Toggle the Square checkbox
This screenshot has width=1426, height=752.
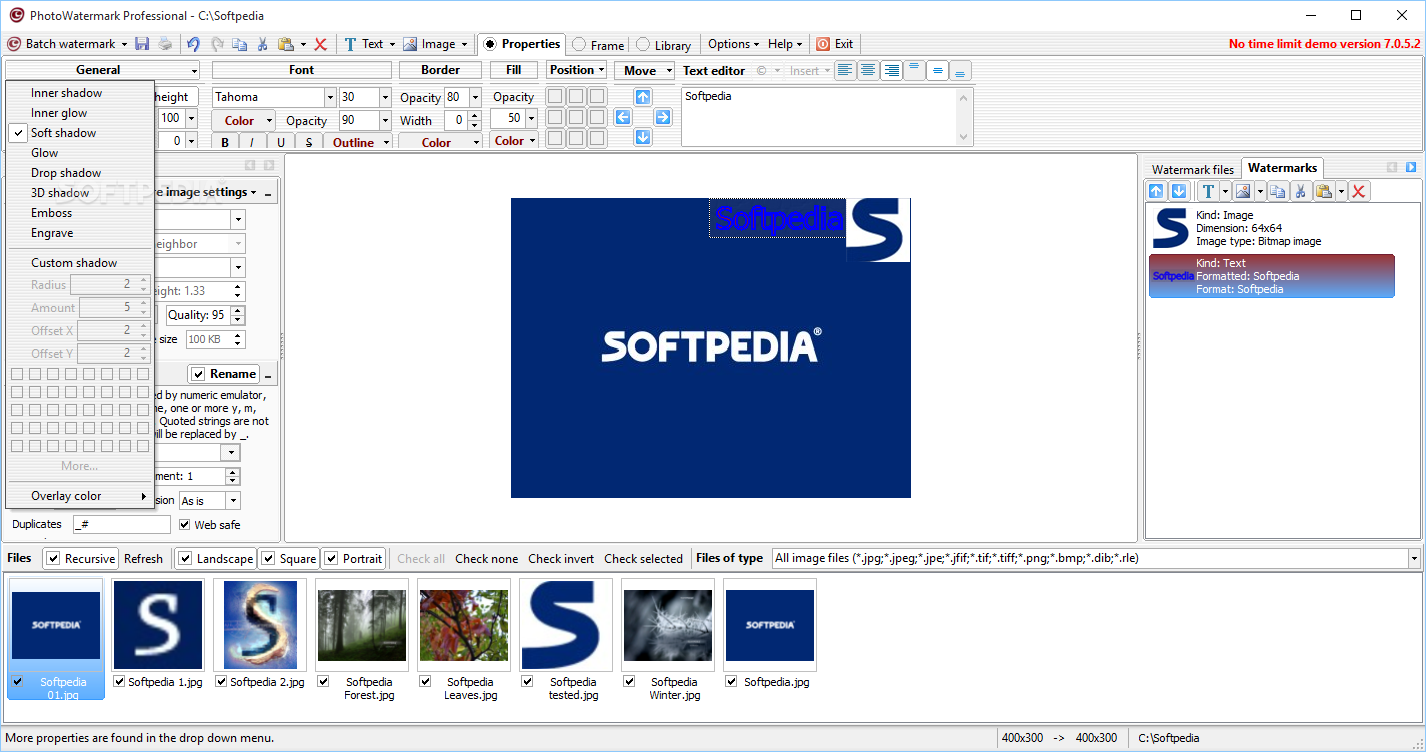(x=268, y=559)
